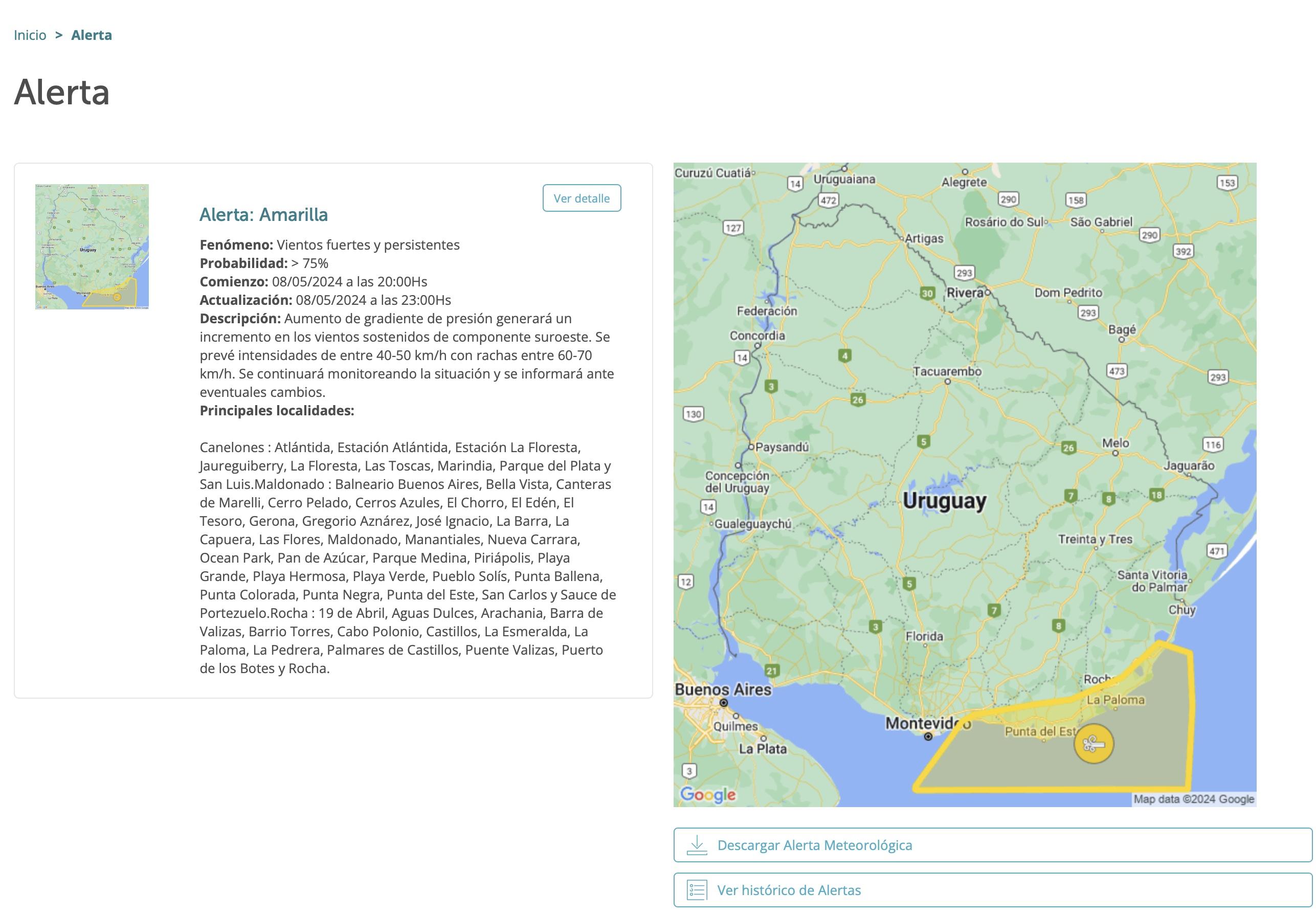Click route 18 marker near Jaguarão
Viewport: 1316px width, 914px height.
click(x=1156, y=495)
